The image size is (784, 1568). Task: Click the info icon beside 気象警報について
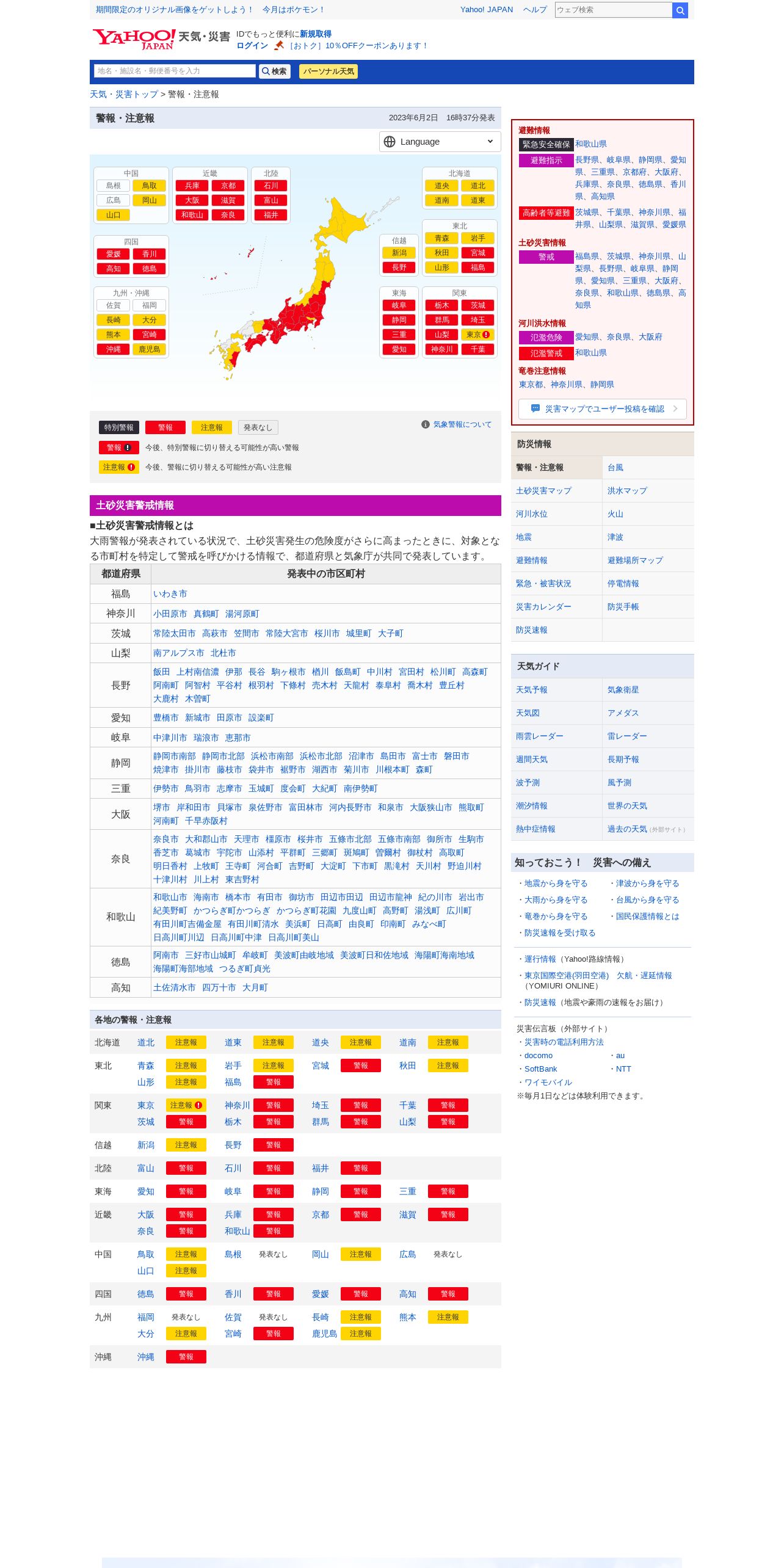point(426,424)
